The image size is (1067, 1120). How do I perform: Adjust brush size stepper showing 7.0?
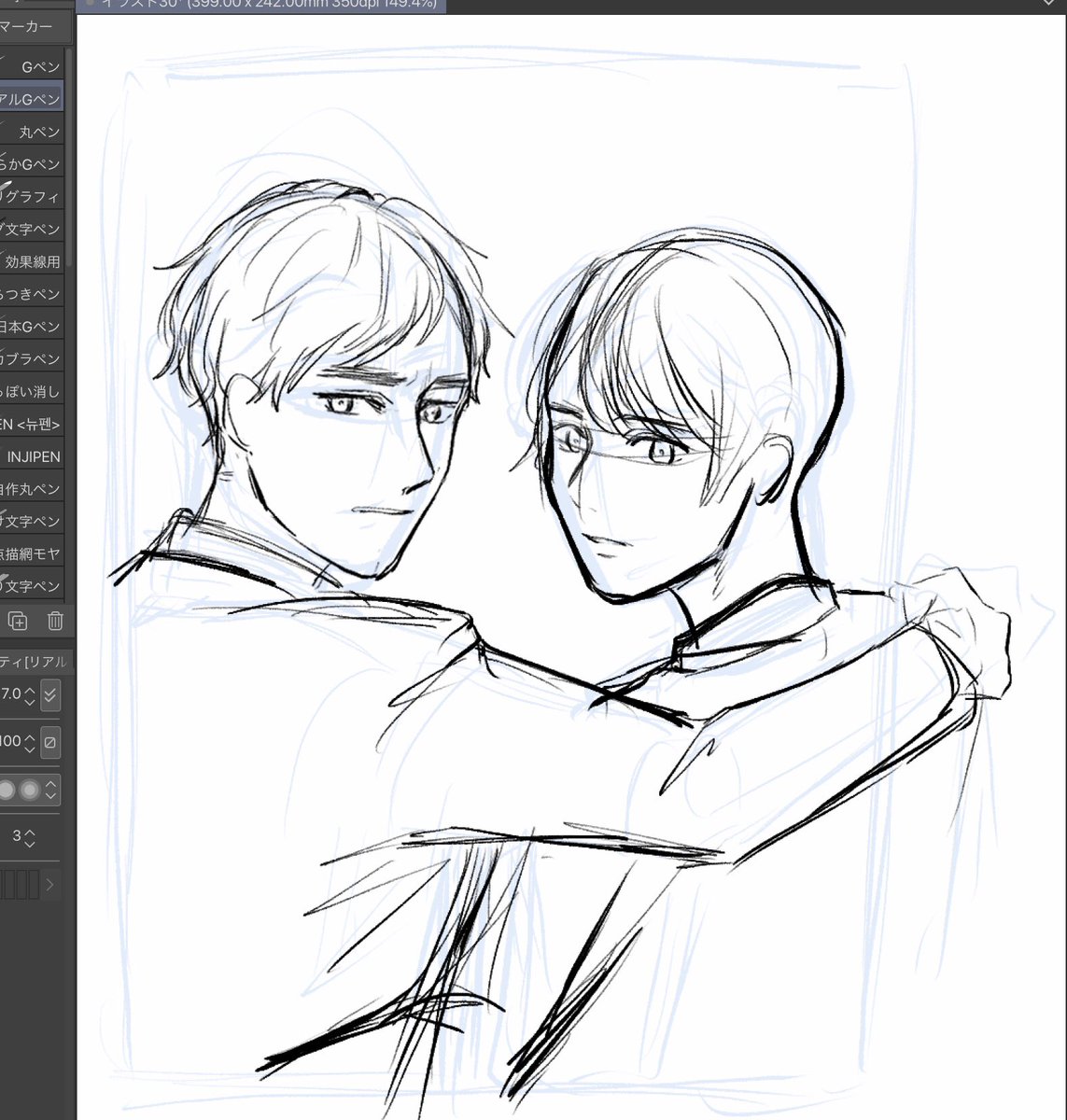click(x=30, y=694)
